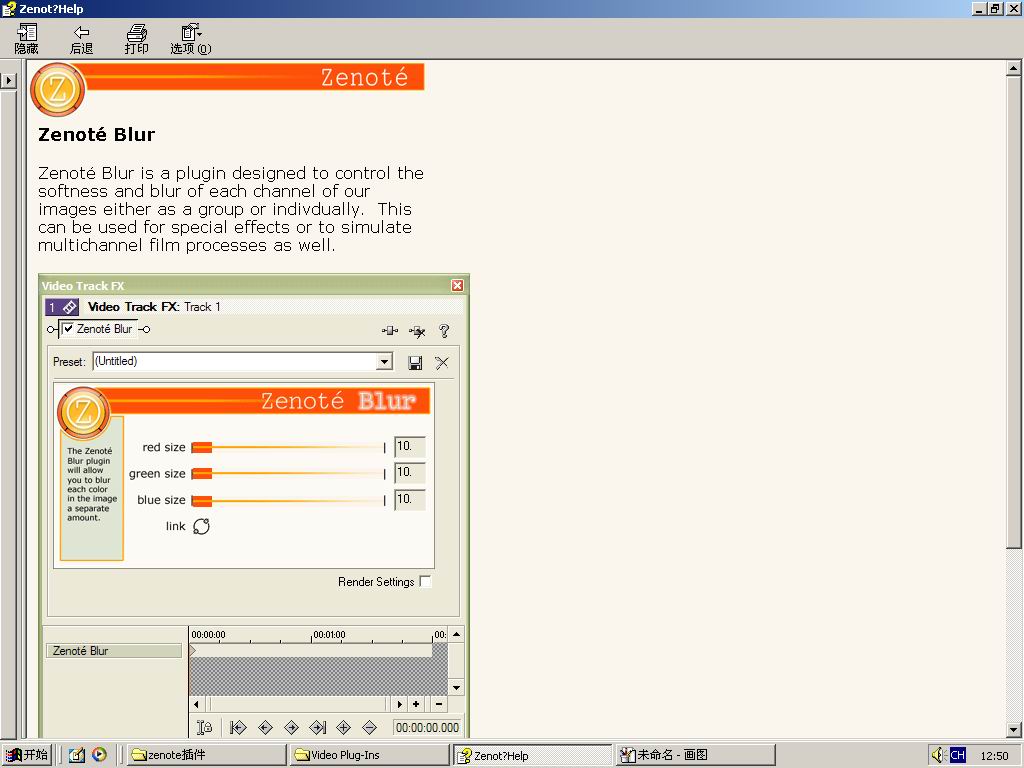
Task: Click the plug-in chain icon
Action: click(390, 331)
